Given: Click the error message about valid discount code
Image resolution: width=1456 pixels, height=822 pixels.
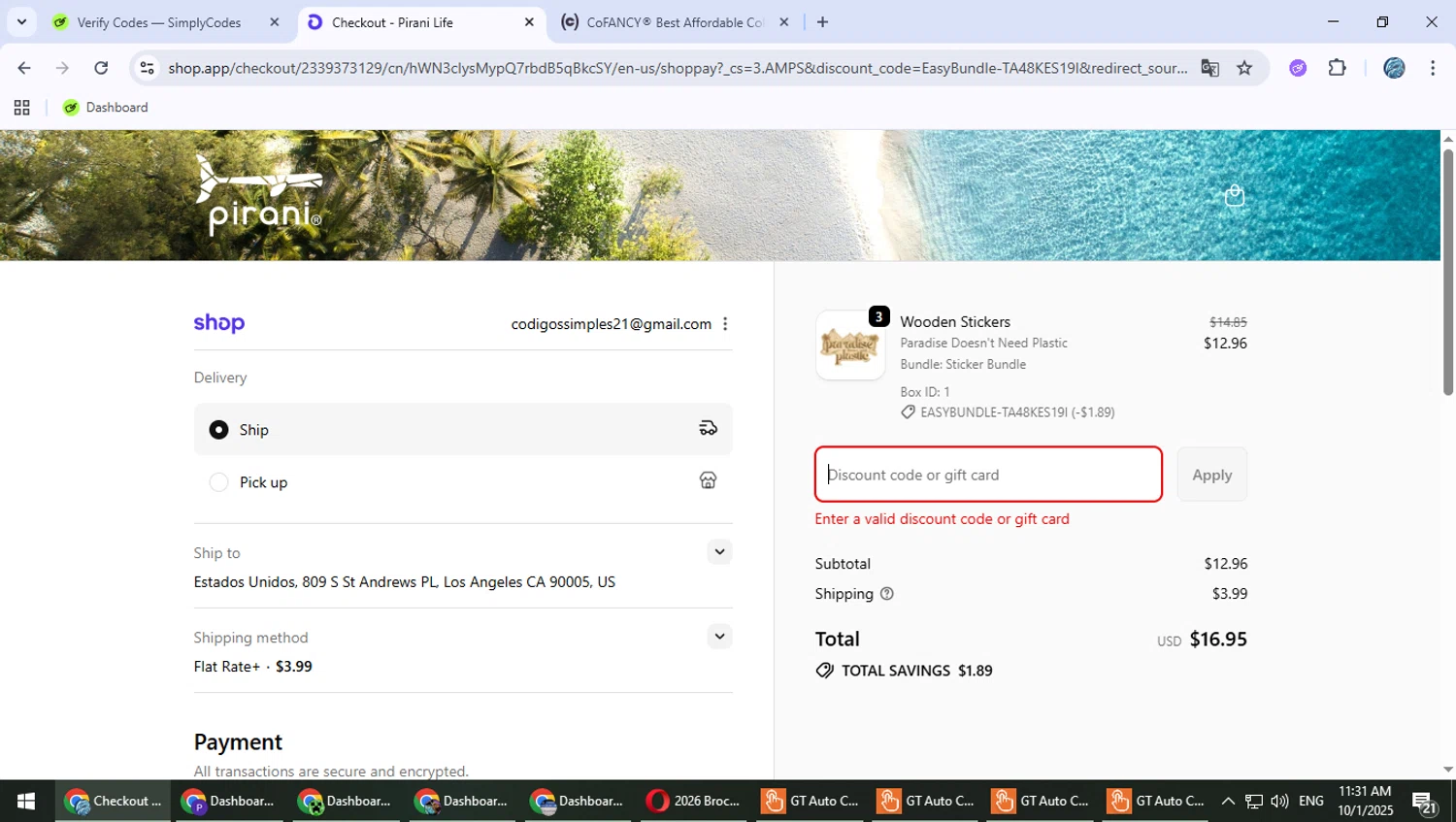Looking at the screenshot, I should (942, 519).
